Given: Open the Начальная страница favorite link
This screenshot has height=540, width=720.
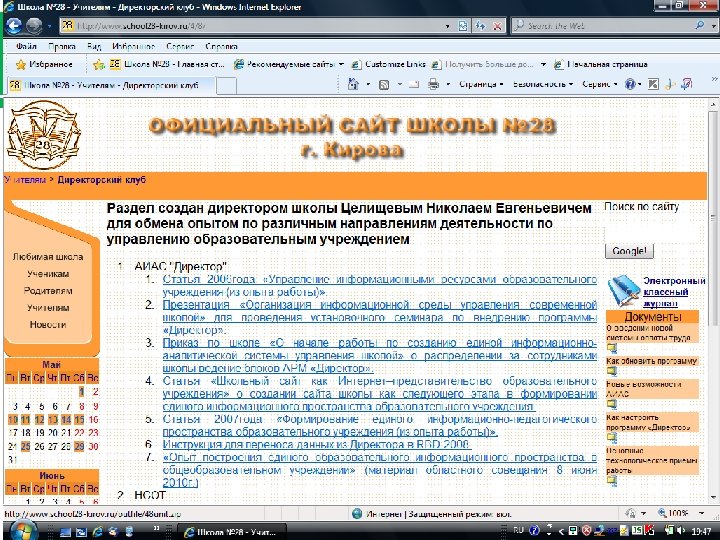Looking at the screenshot, I should pos(601,64).
